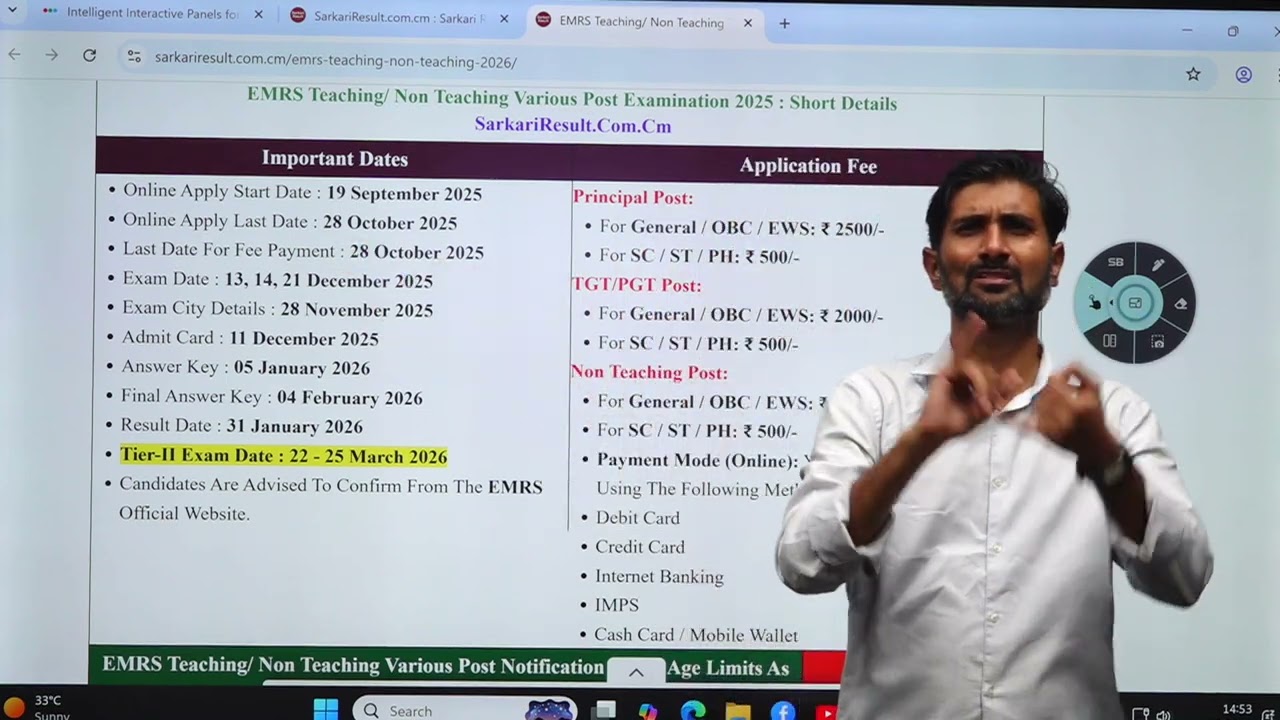Click the 'TGT/PGT Post:' heading
This screenshot has width=1280, height=720.
coord(637,285)
